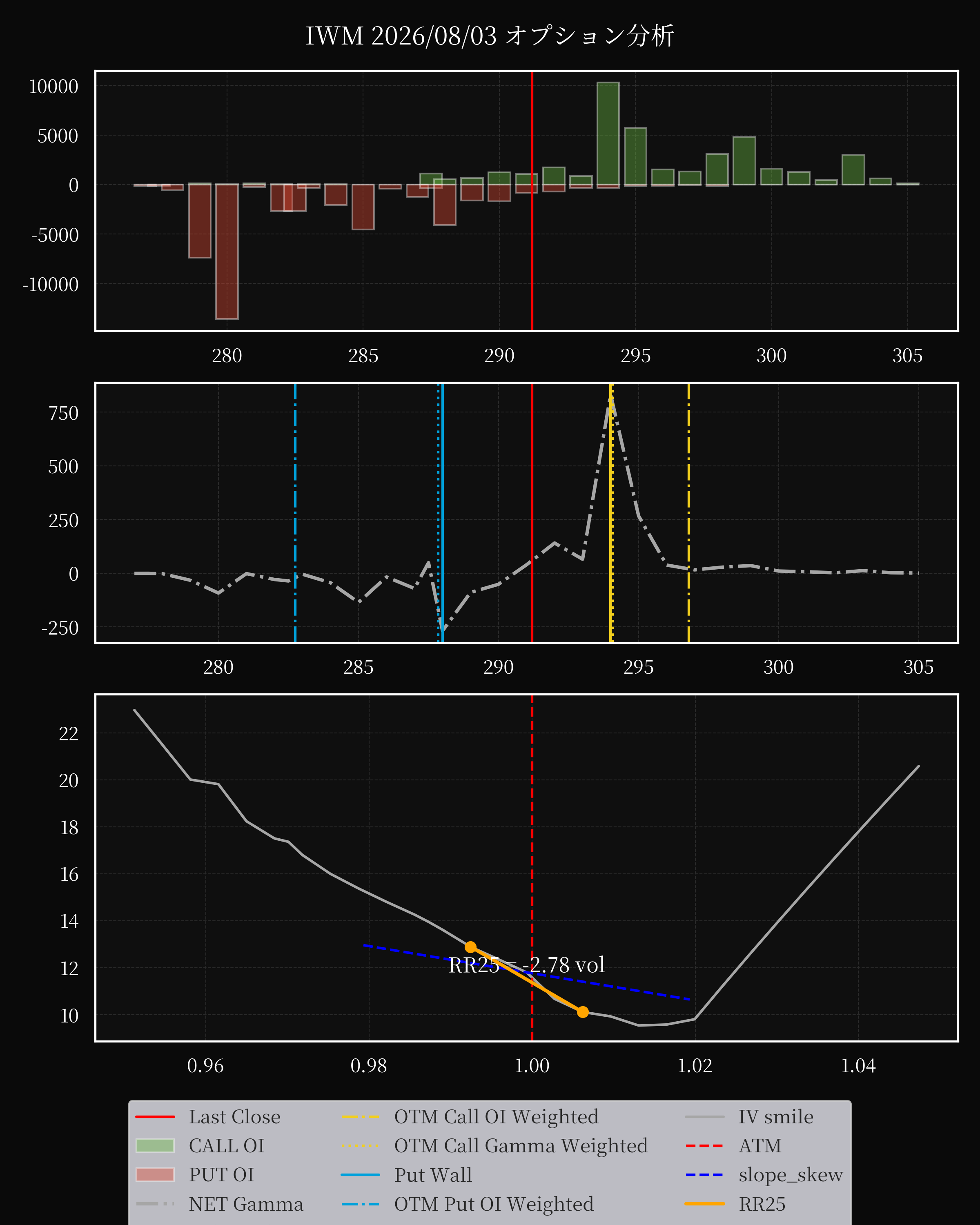This screenshot has height=1225, width=980.
Task: Click the largest red put OI bar at 280
Action: point(227,251)
